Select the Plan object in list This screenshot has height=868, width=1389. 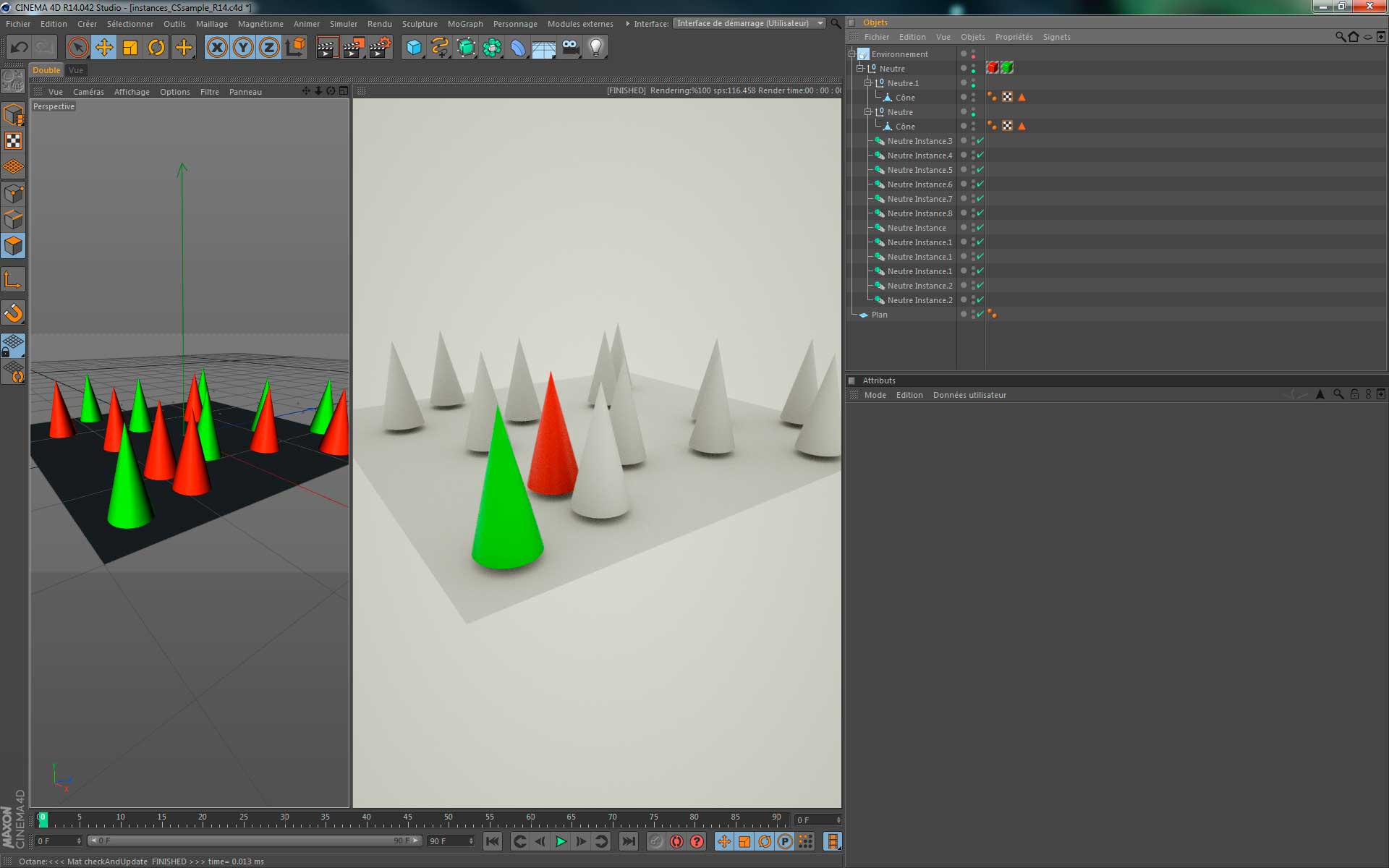tap(879, 315)
